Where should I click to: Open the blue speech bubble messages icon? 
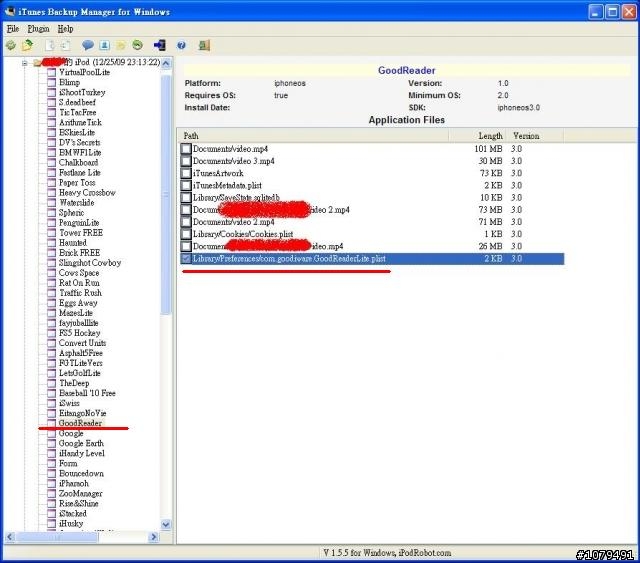pyautogui.click(x=88, y=45)
